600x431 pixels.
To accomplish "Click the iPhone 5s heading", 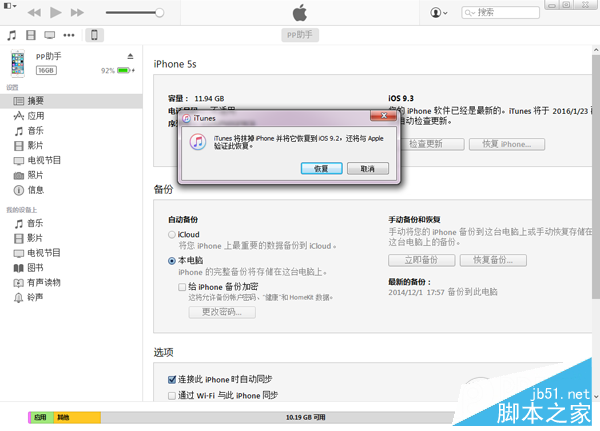I will click(175, 64).
